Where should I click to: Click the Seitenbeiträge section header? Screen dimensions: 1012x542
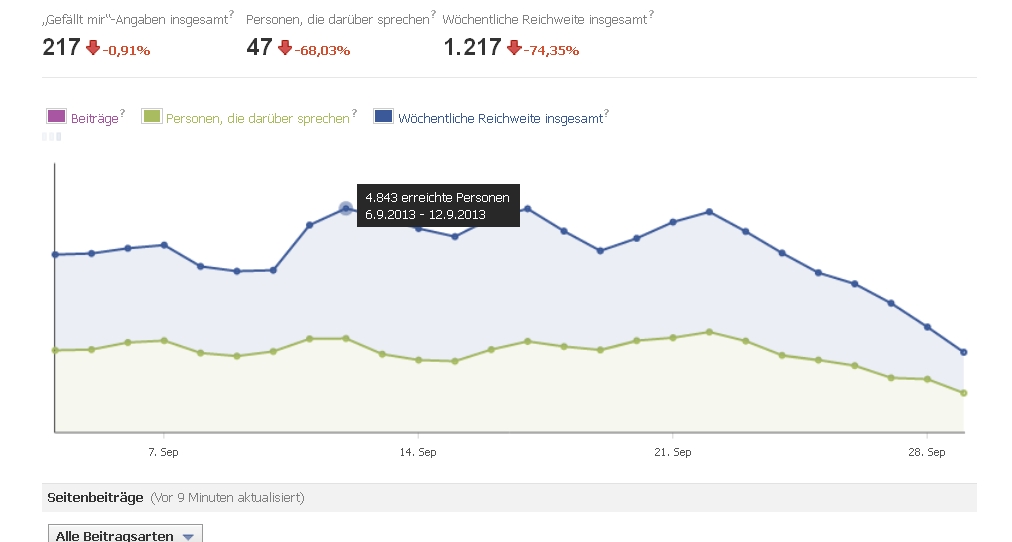pos(95,497)
